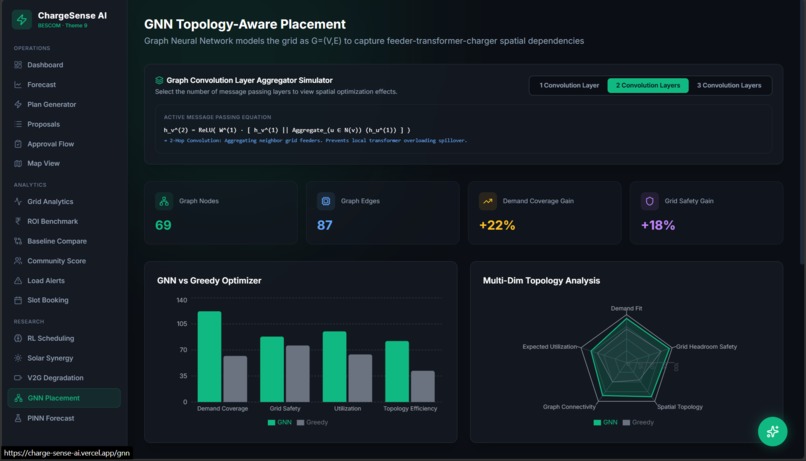Click the layers icon beside Graph Convolution title
The height and width of the screenshot is (461, 806).
click(159, 80)
